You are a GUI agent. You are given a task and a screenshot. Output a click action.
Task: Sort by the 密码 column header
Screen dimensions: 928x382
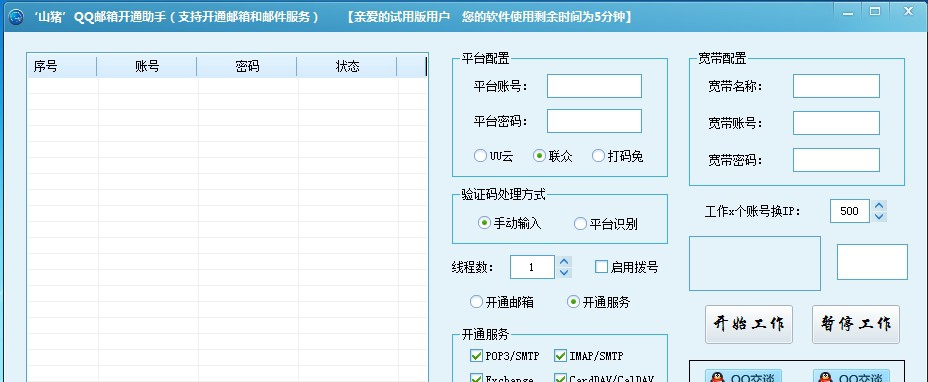[x=247, y=66]
